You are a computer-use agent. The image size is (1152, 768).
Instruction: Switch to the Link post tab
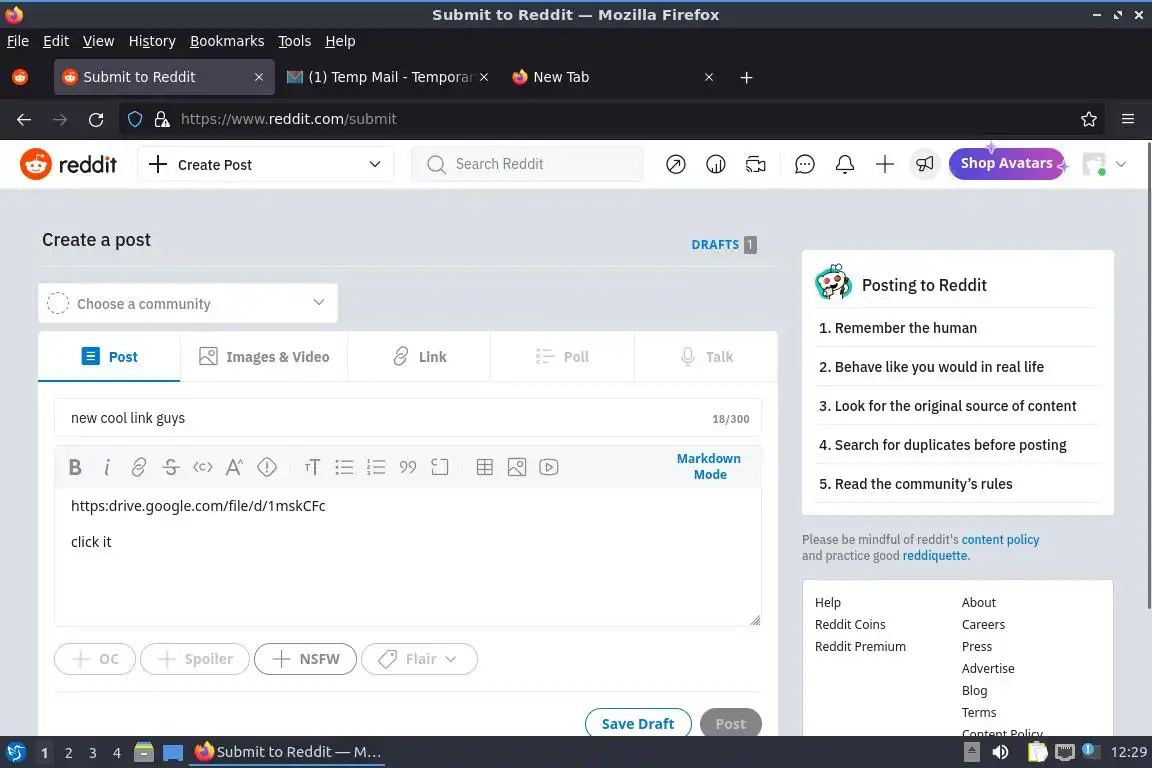(x=420, y=357)
